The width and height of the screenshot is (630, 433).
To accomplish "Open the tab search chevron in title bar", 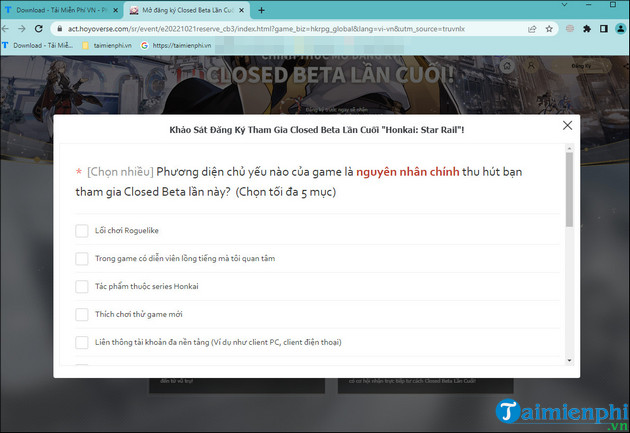I will [x=564, y=4].
